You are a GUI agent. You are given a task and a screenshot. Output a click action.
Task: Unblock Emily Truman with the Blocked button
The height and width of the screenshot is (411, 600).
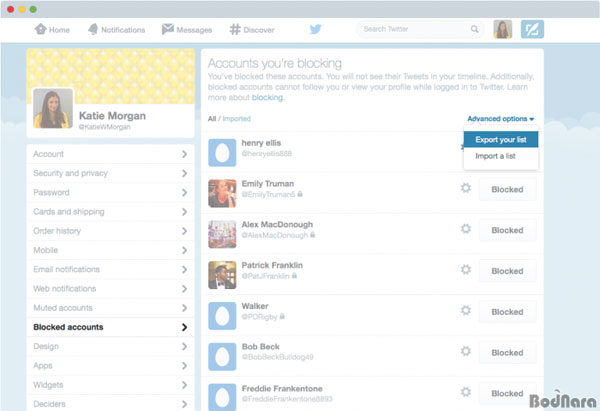[x=507, y=189]
